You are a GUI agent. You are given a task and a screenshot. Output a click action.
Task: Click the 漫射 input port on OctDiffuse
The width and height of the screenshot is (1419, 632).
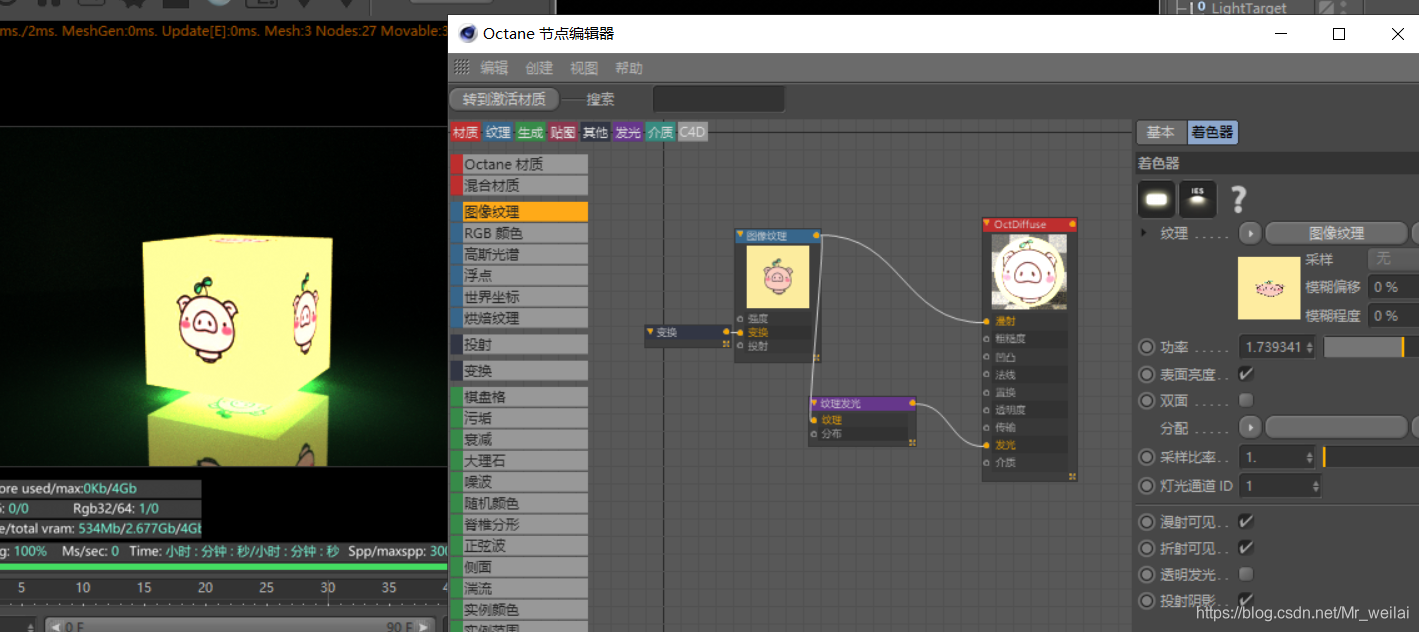(987, 322)
